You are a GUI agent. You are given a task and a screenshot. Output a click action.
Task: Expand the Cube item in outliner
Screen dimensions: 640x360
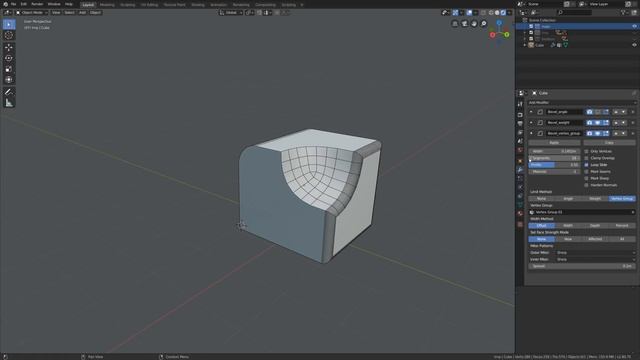point(525,45)
